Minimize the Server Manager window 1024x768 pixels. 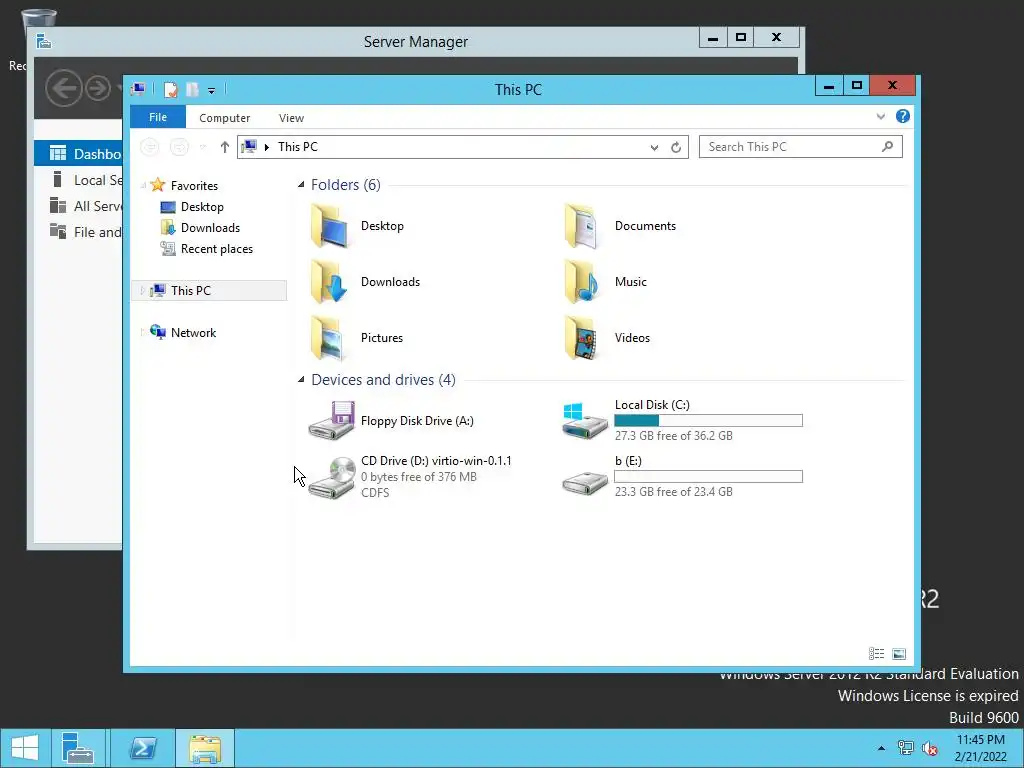[x=713, y=38]
